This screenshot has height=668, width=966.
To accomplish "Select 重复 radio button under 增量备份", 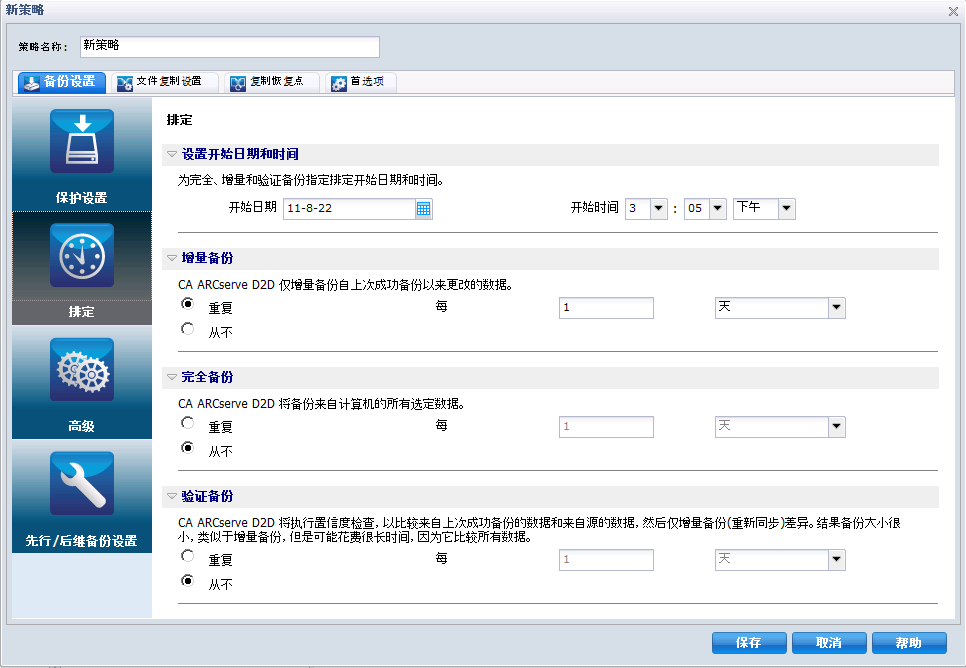I will [188, 307].
